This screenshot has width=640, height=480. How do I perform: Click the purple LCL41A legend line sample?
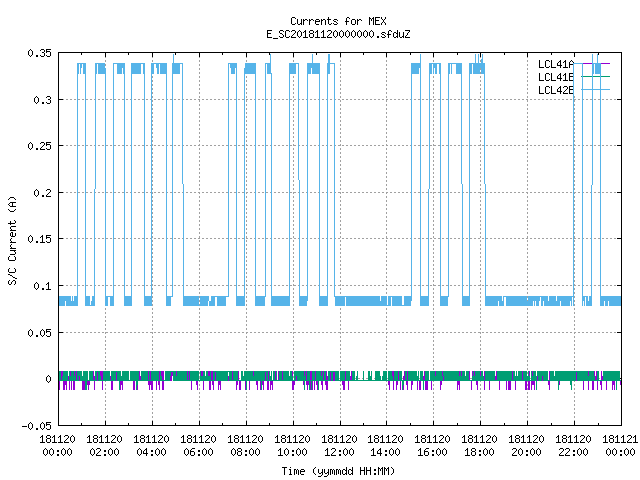[x=596, y=64]
